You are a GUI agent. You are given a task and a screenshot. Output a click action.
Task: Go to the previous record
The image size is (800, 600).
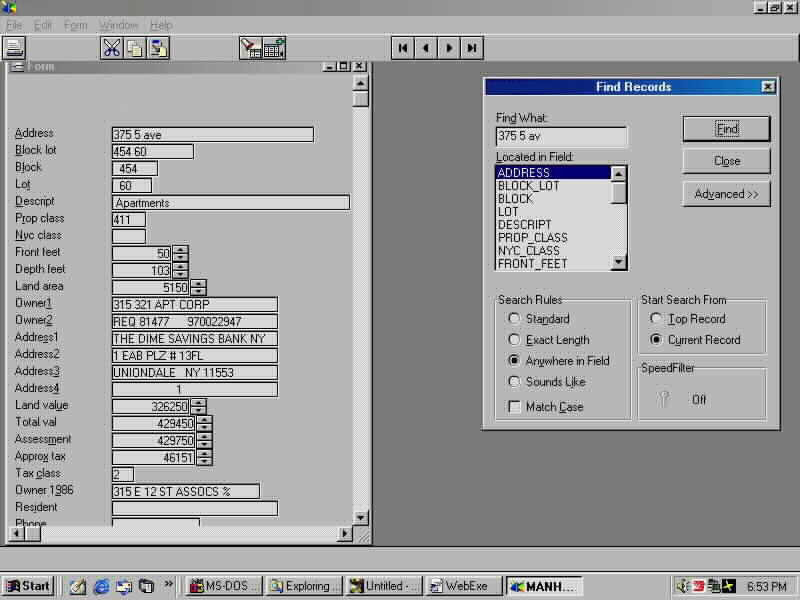[426, 47]
